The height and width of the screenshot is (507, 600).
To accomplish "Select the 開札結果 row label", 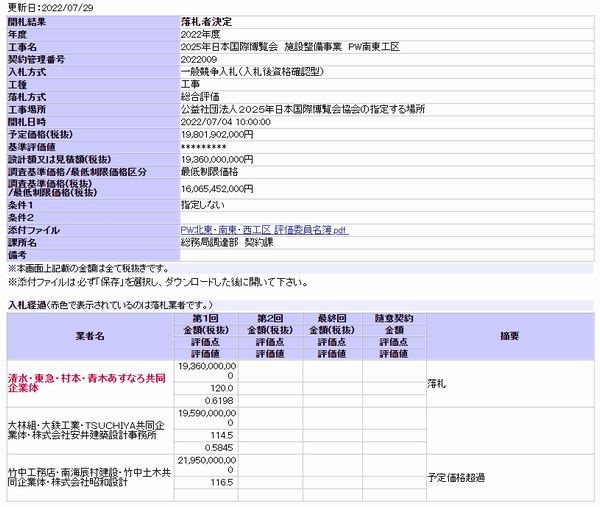I will pos(27,22).
